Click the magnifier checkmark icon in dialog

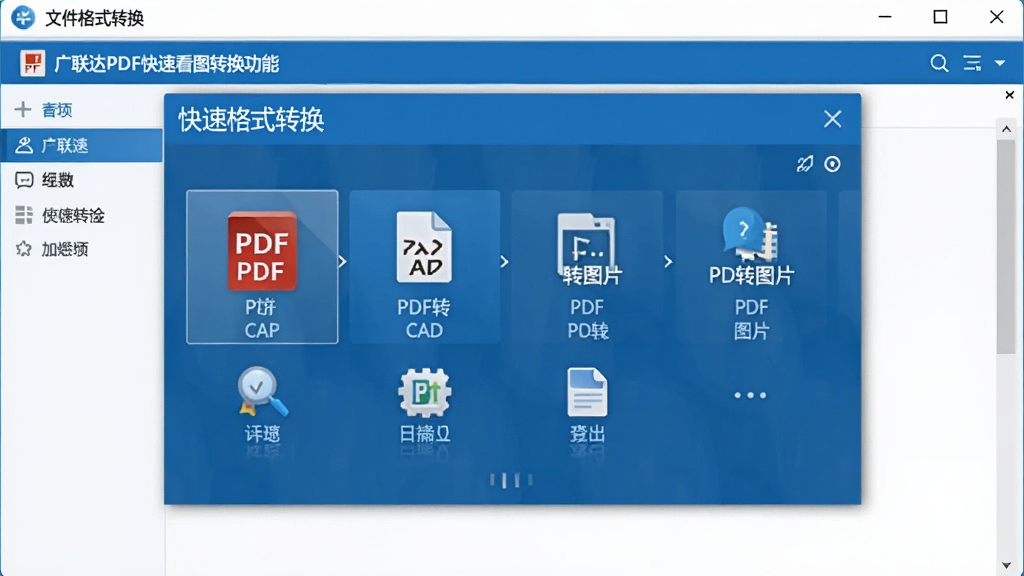(x=263, y=391)
